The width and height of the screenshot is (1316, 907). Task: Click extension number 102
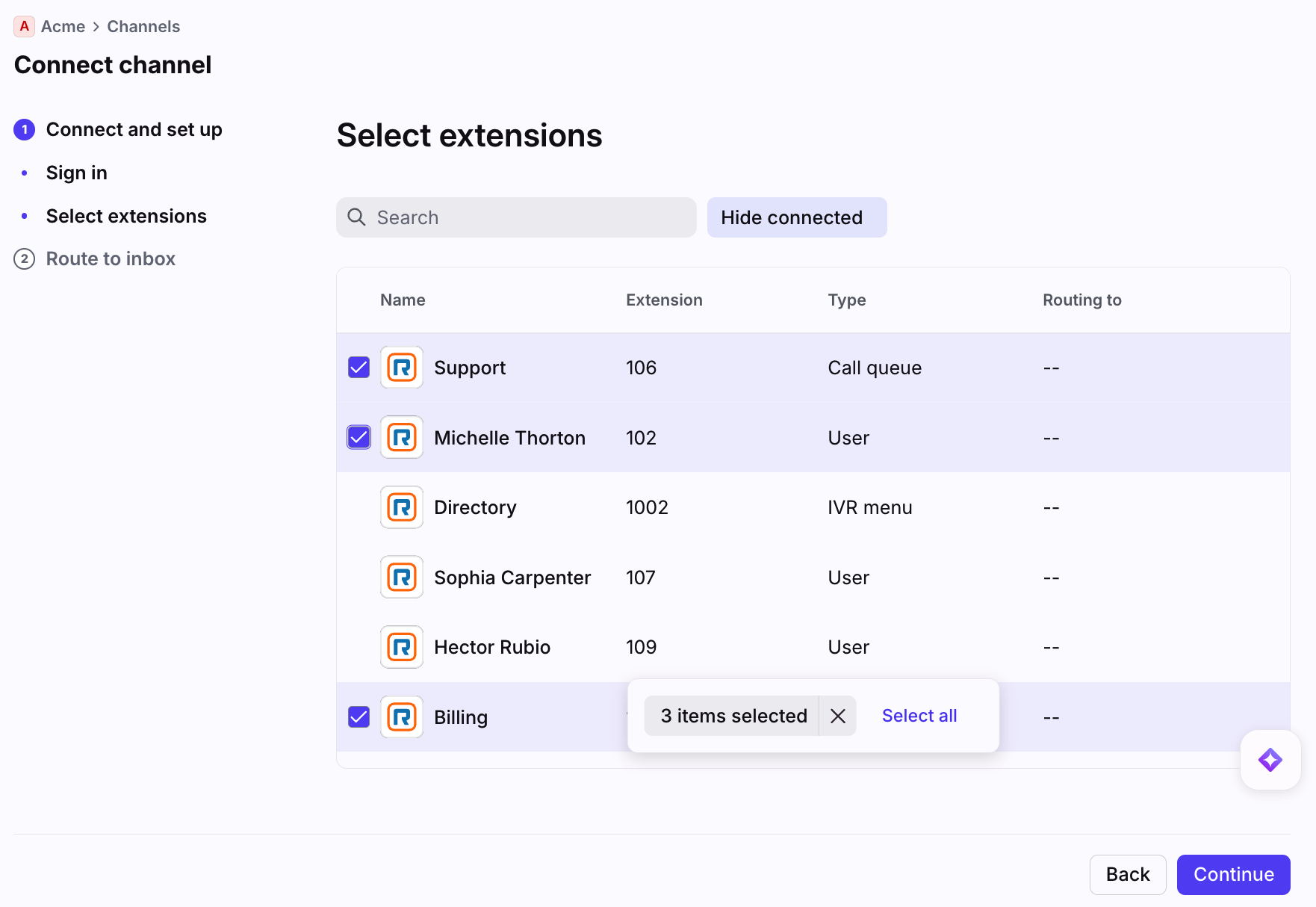pyautogui.click(x=641, y=438)
